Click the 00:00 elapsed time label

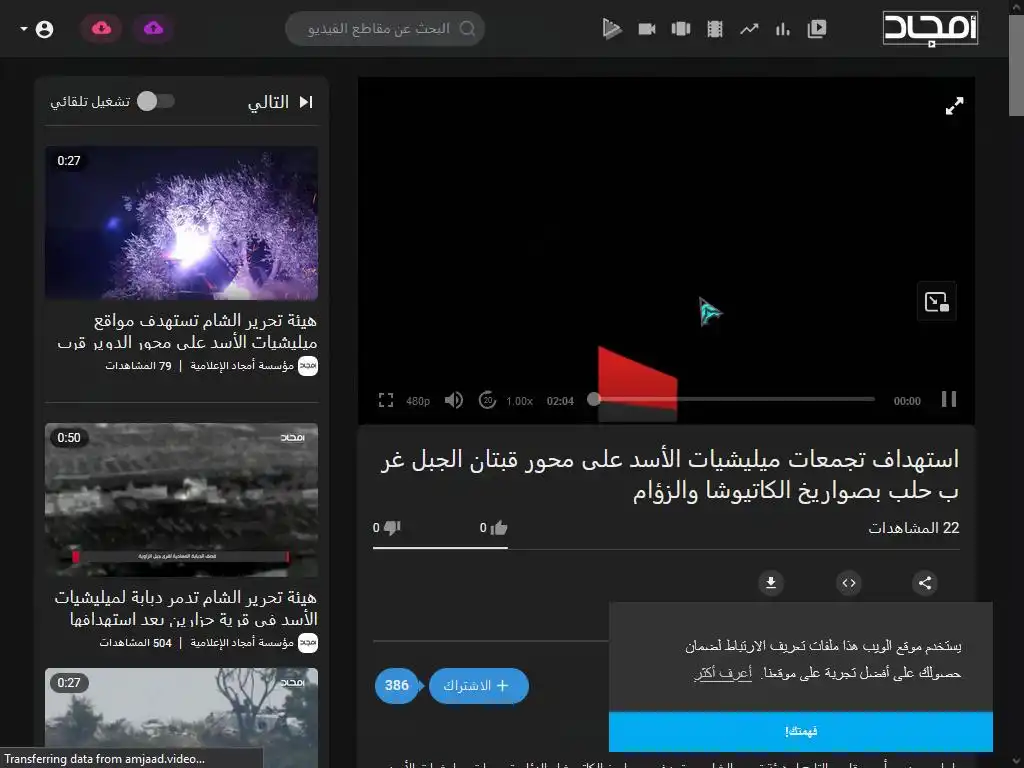(x=907, y=401)
